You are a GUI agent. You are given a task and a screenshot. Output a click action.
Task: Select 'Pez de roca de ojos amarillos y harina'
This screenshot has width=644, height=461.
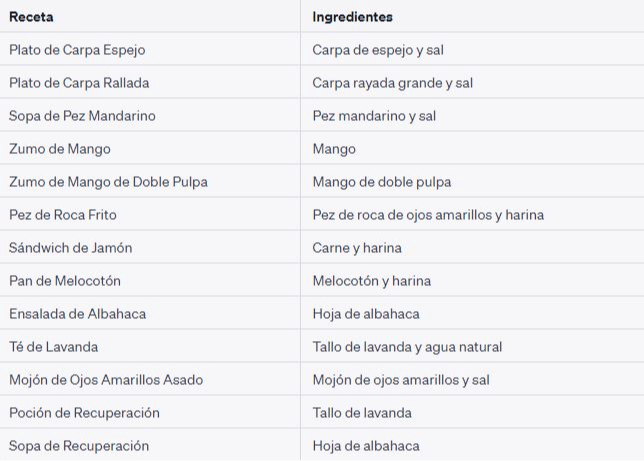[x=428, y=214]
